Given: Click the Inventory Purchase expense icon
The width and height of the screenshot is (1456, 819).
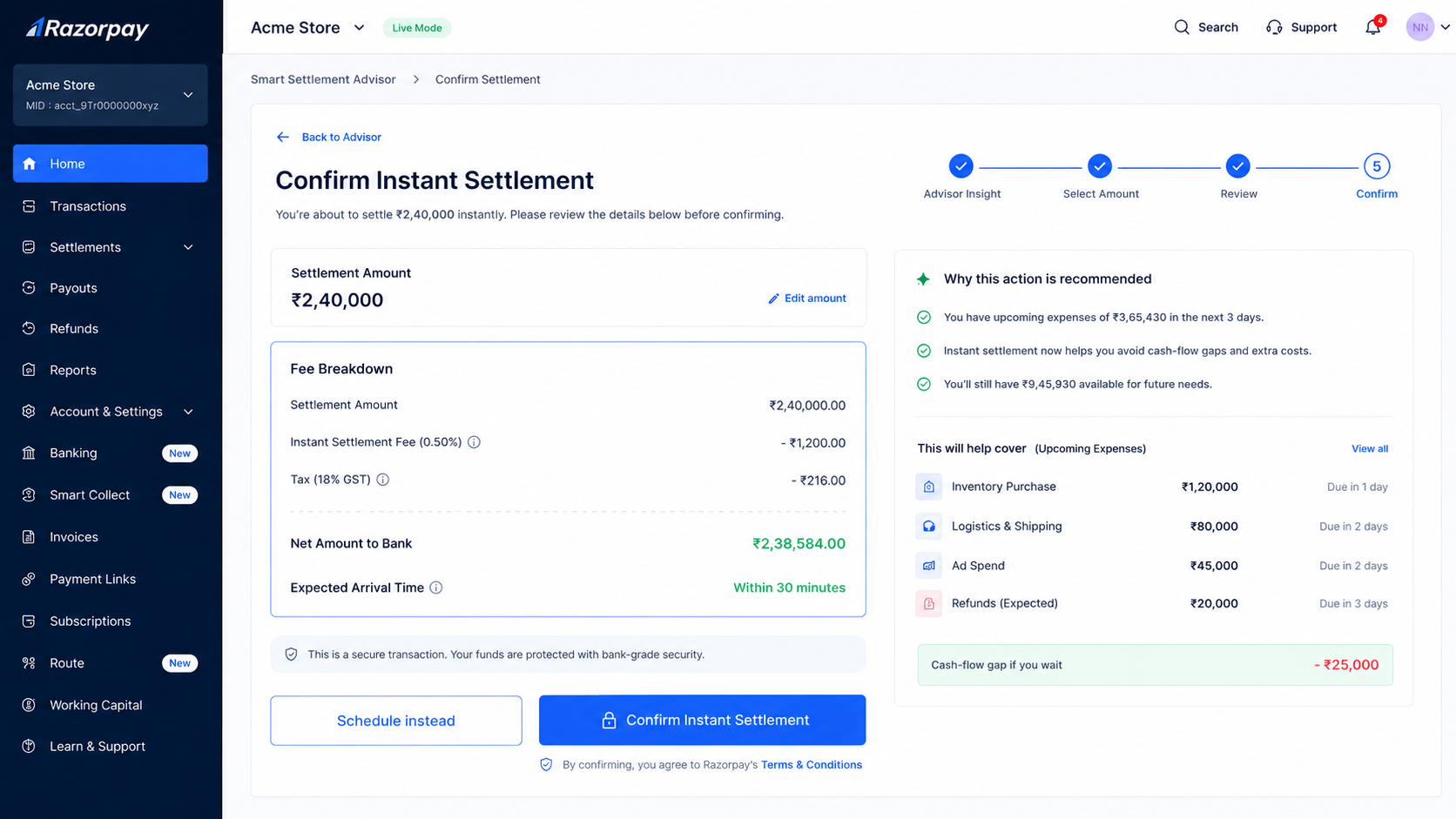Looking at the screenshot, I should pyautogui.click(x=929, y=487).
